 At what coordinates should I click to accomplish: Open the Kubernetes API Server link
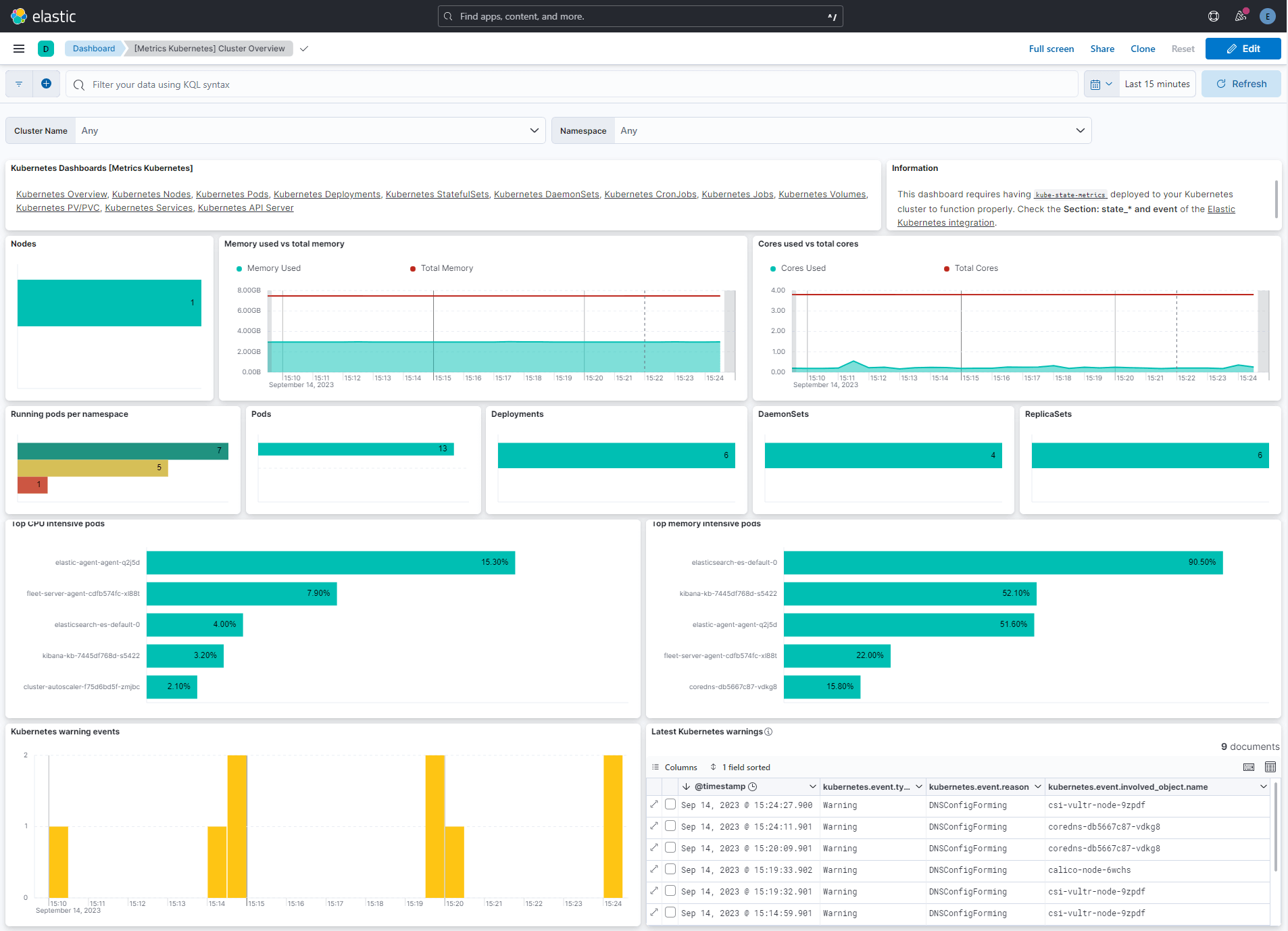[x=246, y=208]
